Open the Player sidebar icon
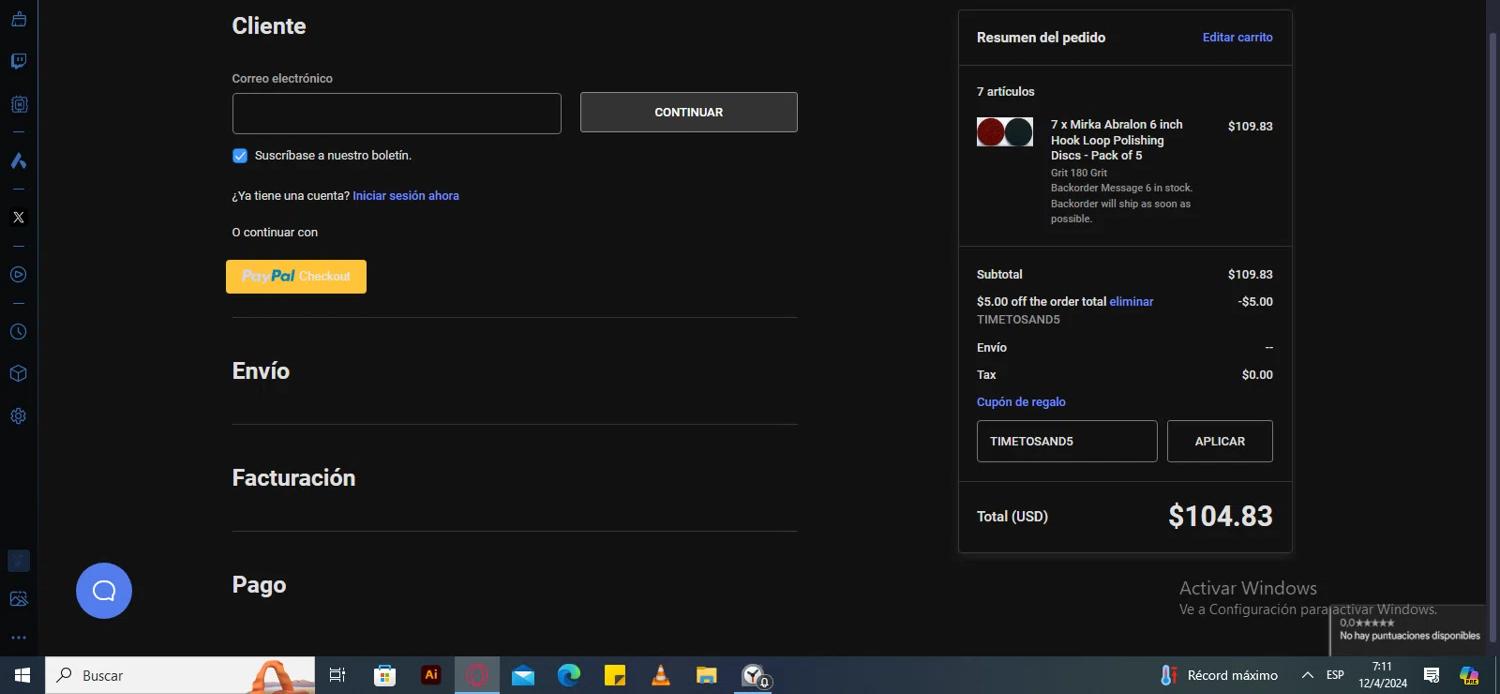Viewport: 1500px width, 694px height. [18, 274]
